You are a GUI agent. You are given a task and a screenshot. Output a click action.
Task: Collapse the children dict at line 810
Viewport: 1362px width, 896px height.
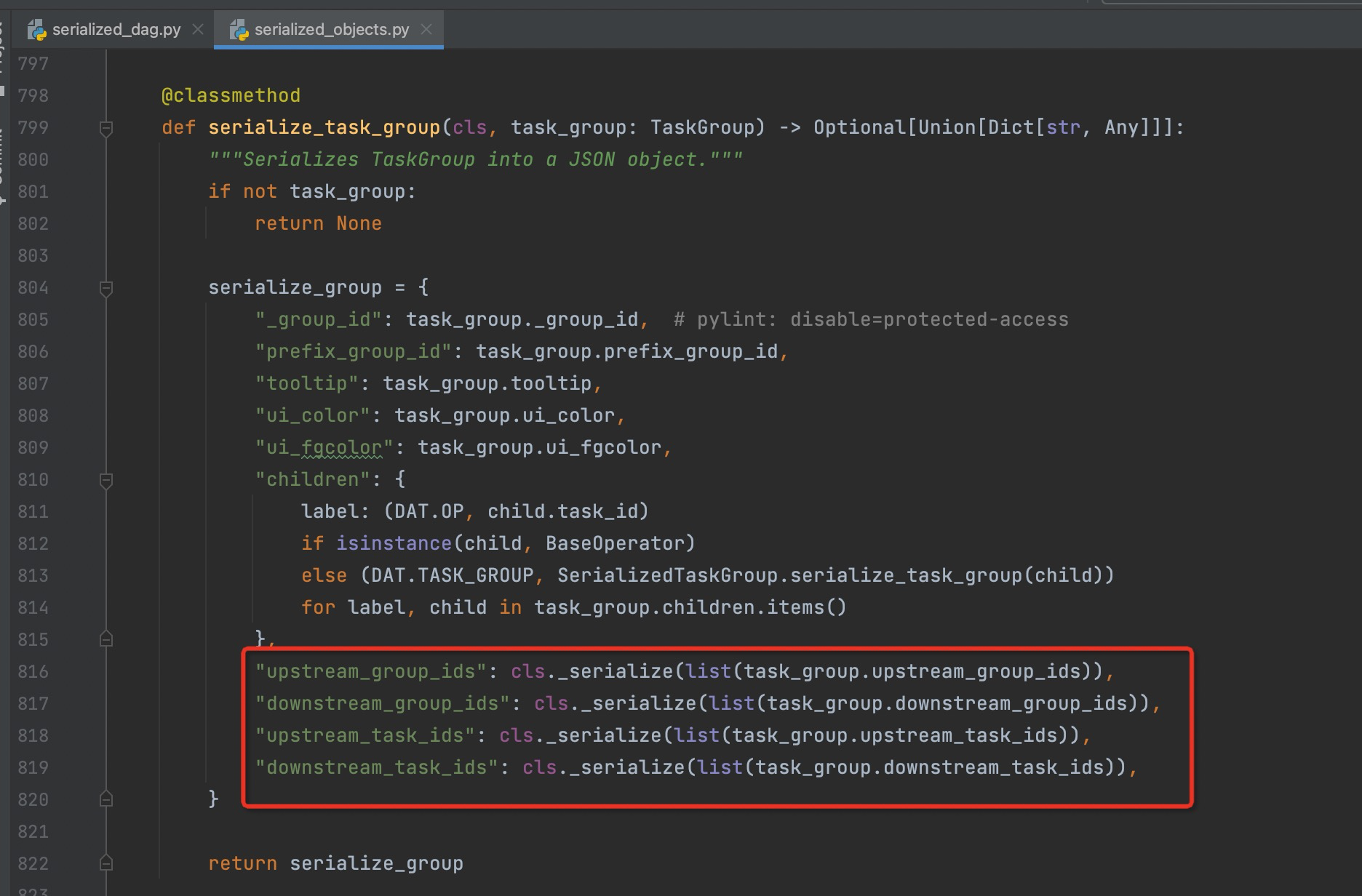(106, 480)
